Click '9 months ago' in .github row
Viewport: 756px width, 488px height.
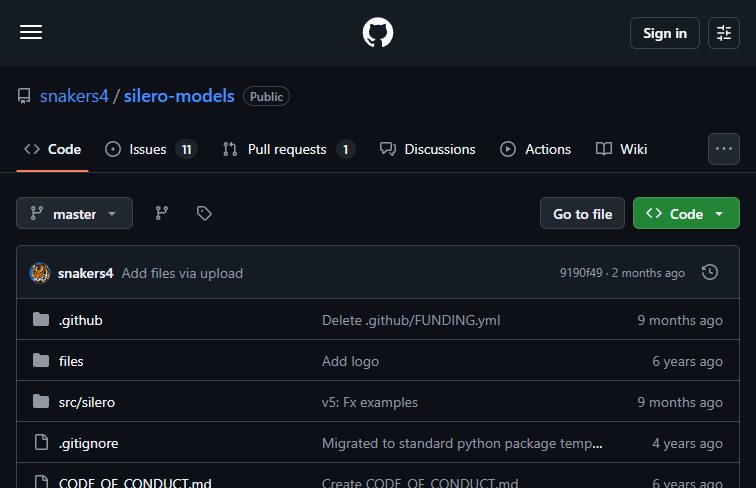680,320
